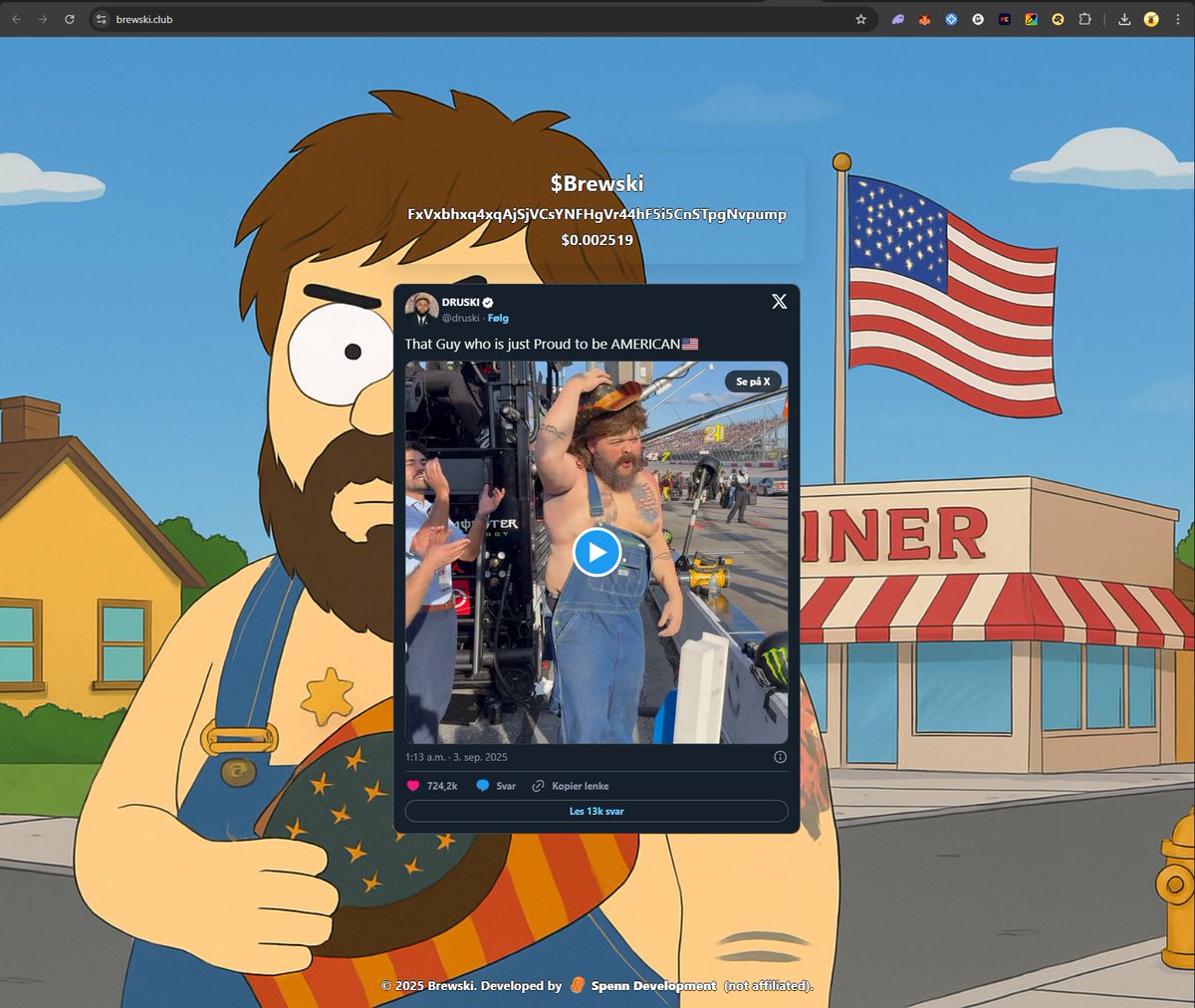This screenshot has width=1195, height=1008.
Task: Open the white circle extension icon
Action: click(x=978, y=19)
